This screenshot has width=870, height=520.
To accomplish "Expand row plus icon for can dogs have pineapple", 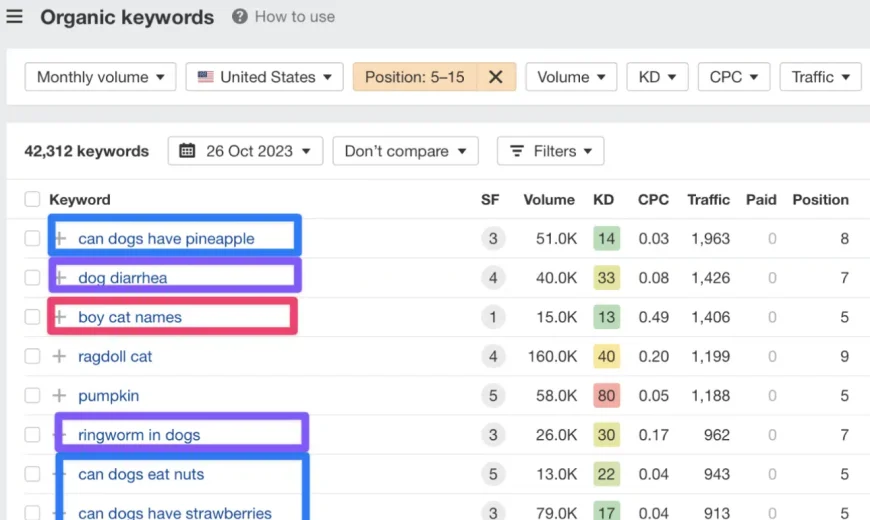I will (60, 239).
